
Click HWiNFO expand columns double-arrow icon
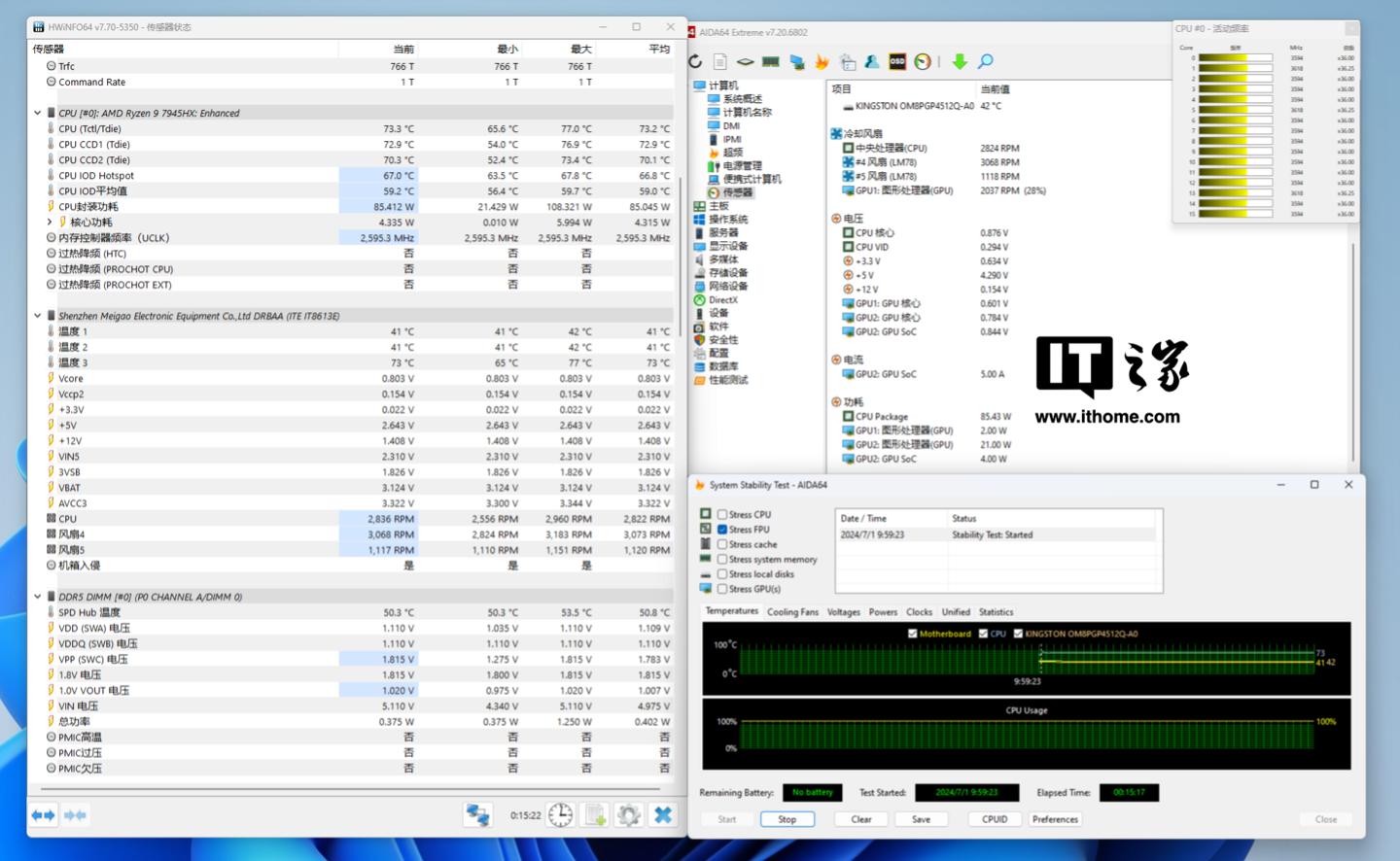click(44, 815)
